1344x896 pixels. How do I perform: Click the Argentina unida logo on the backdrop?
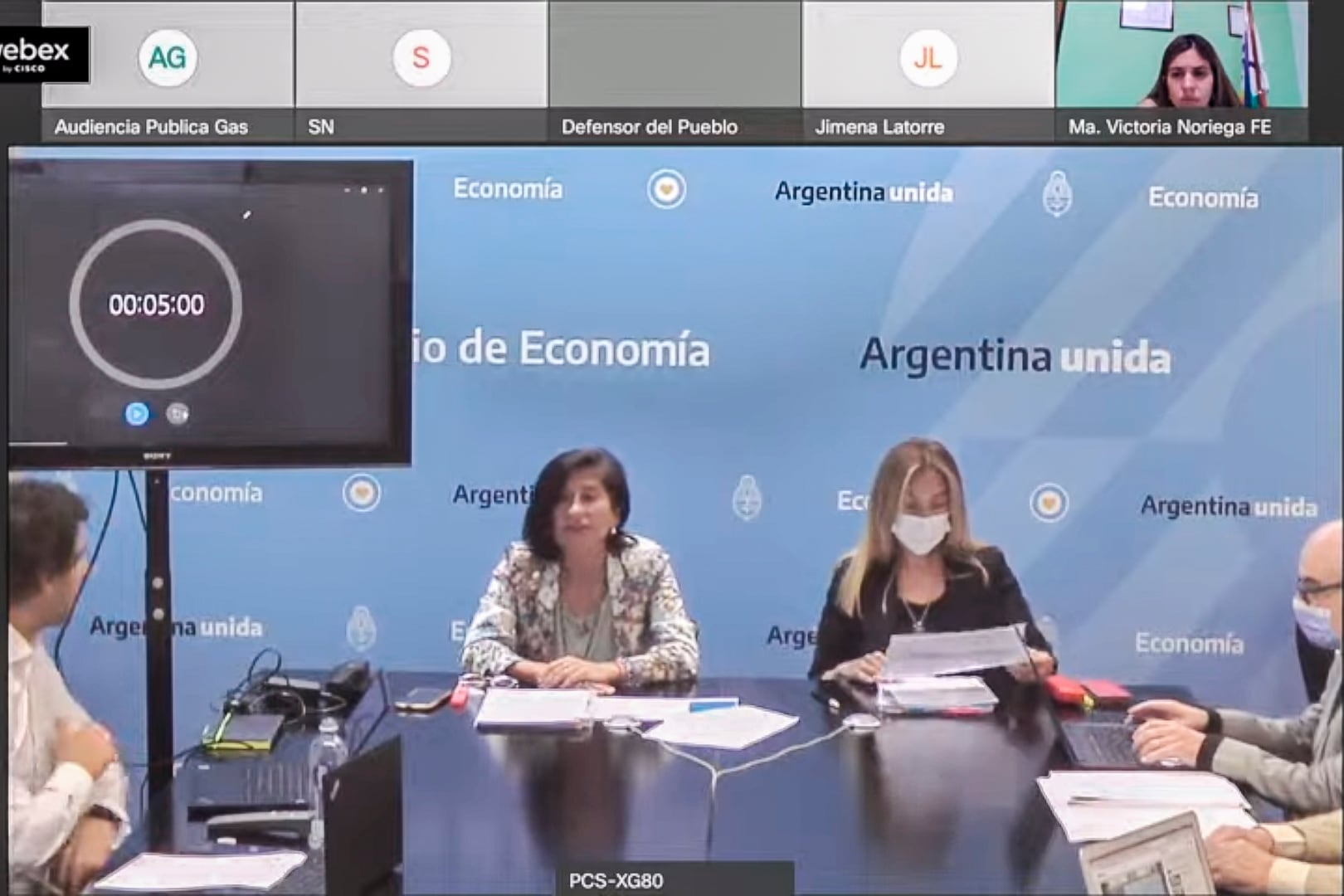click(1016, 353)
